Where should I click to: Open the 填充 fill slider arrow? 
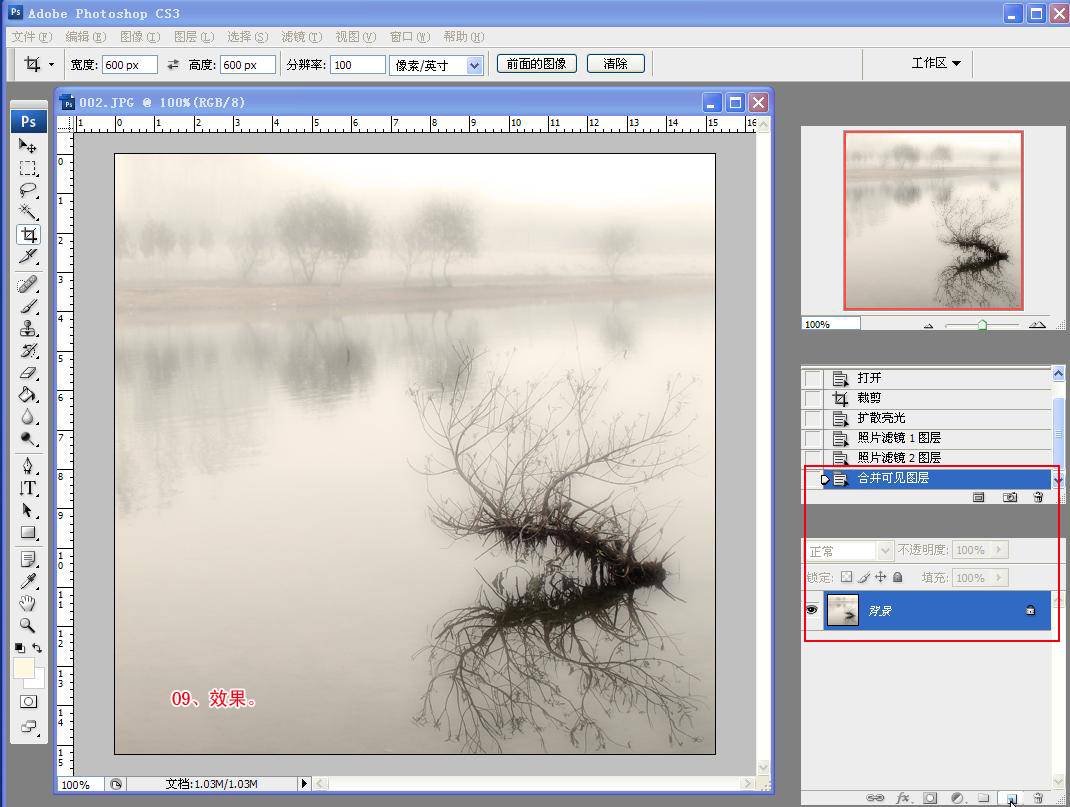coord(999,578)
